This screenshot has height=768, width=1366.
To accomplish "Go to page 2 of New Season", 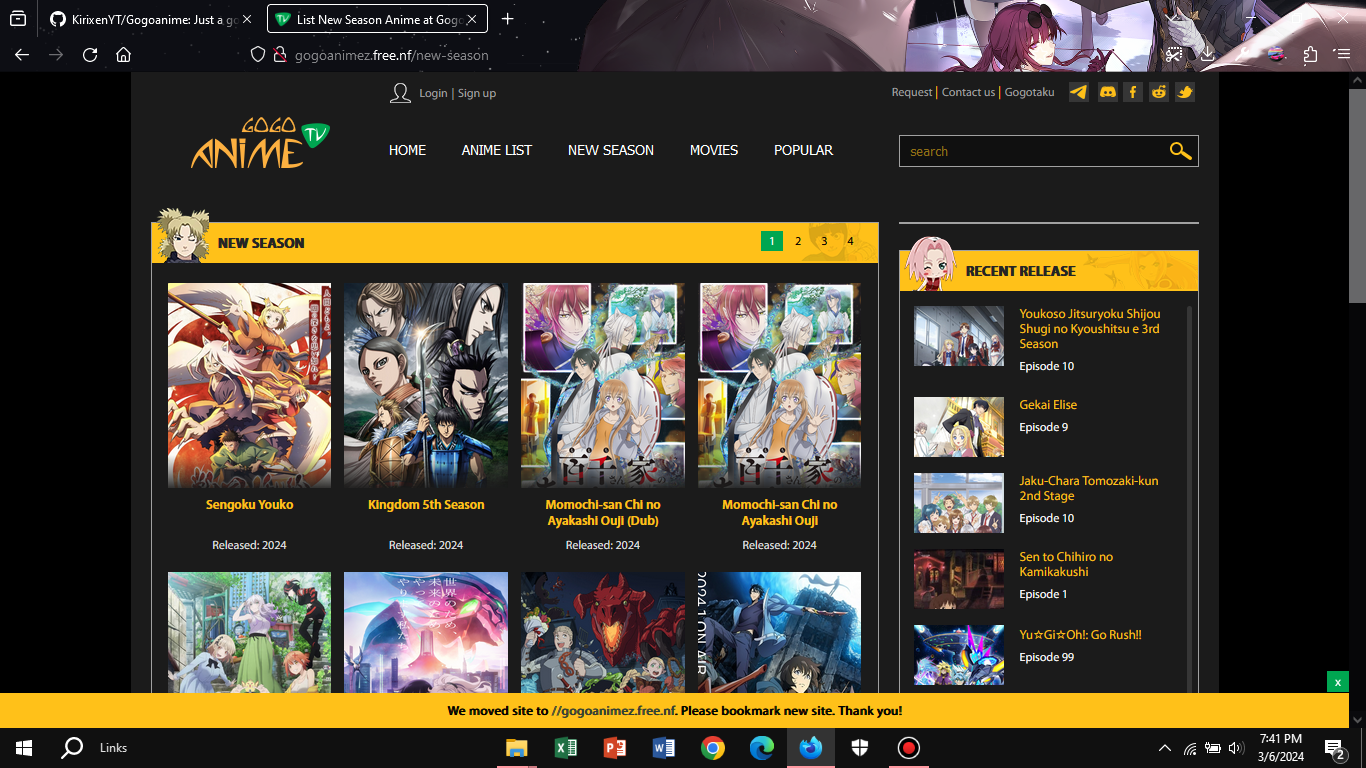I will (798, 241).
